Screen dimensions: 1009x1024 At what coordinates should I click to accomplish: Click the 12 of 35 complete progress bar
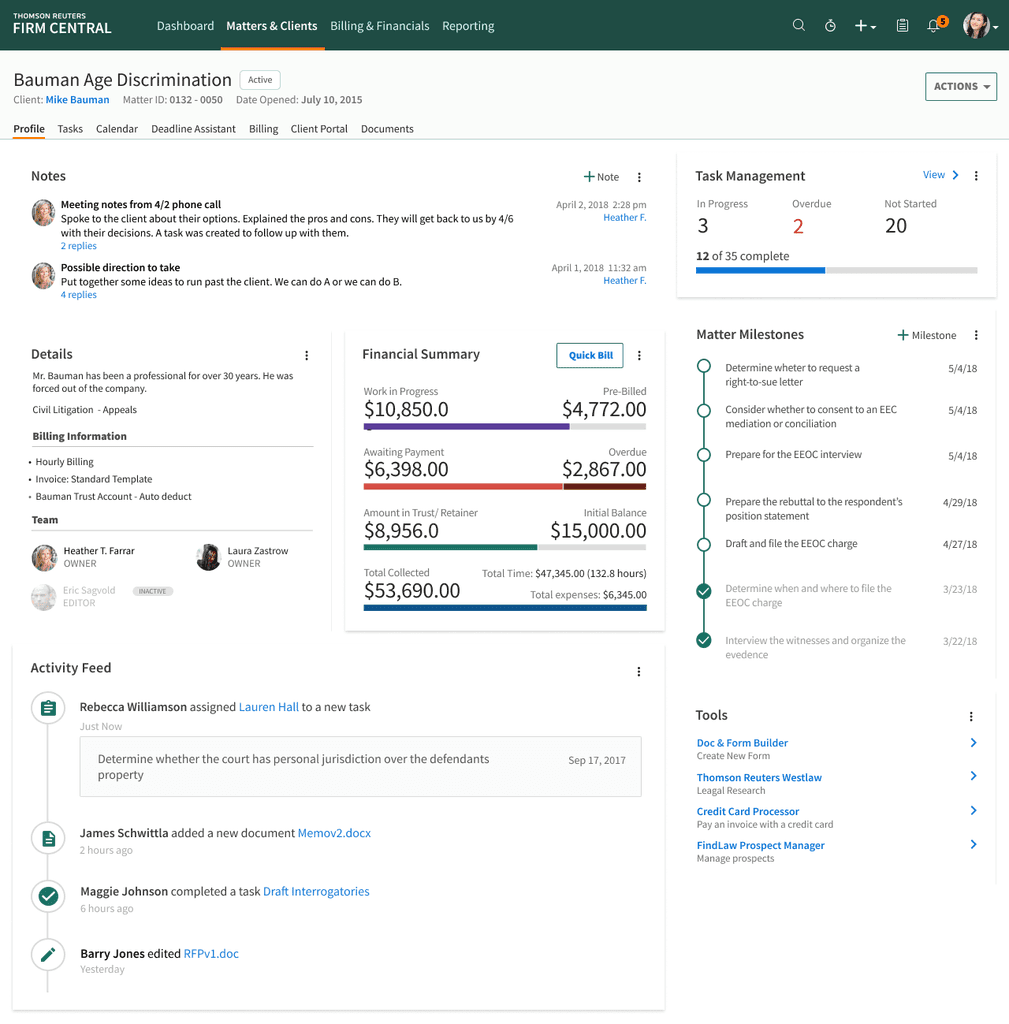coord(837,270)
